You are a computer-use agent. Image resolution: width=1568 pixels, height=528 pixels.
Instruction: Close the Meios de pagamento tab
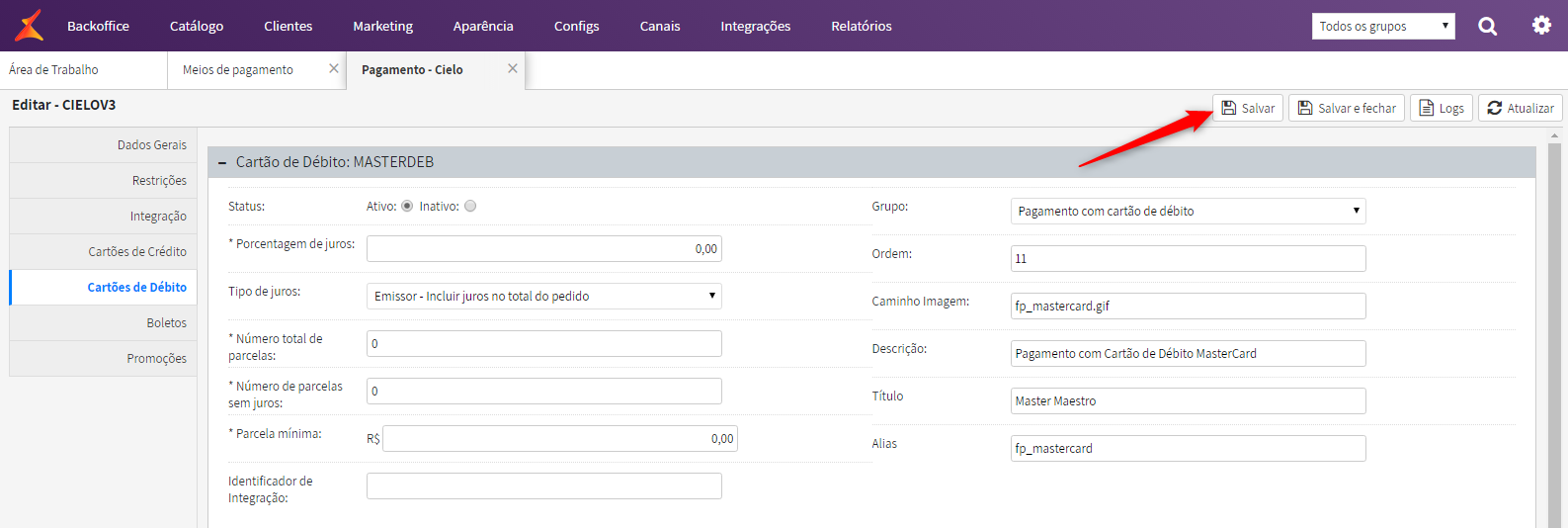(334, 68)
